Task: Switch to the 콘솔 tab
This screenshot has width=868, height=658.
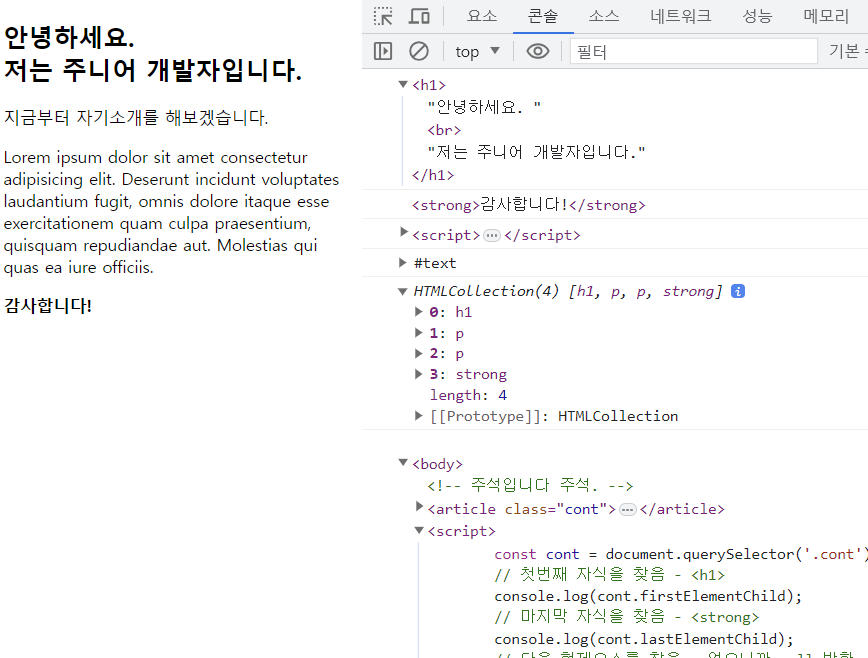Action: click(x=542, y=16)
